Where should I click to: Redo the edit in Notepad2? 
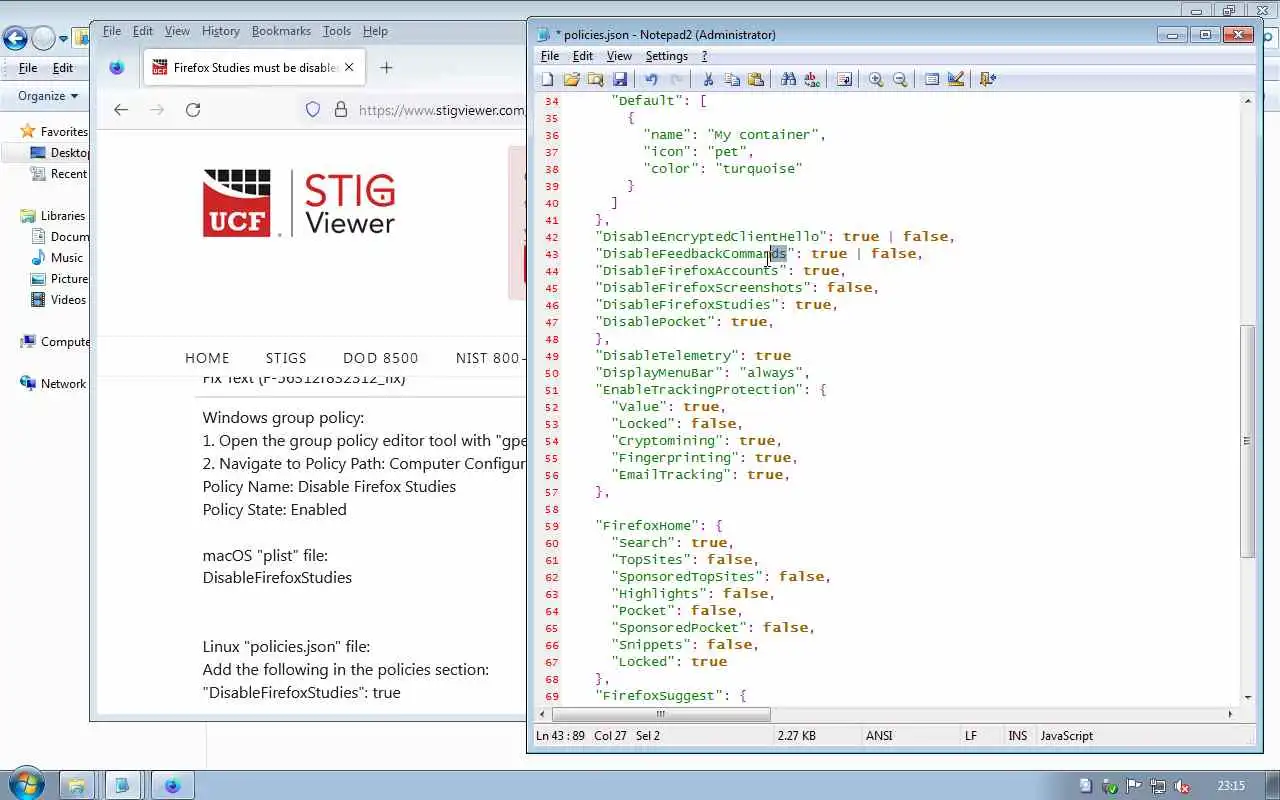[676, 79]
